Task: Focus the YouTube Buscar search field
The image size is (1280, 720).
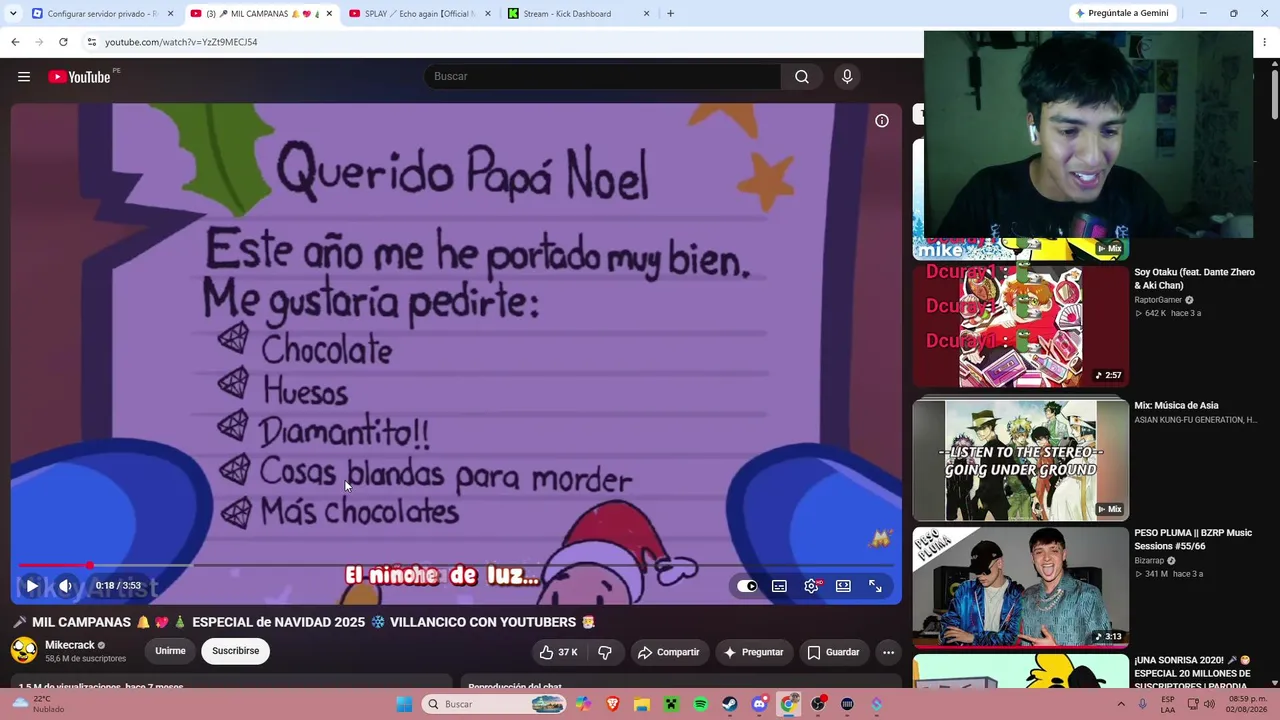Action: (603, 77)
